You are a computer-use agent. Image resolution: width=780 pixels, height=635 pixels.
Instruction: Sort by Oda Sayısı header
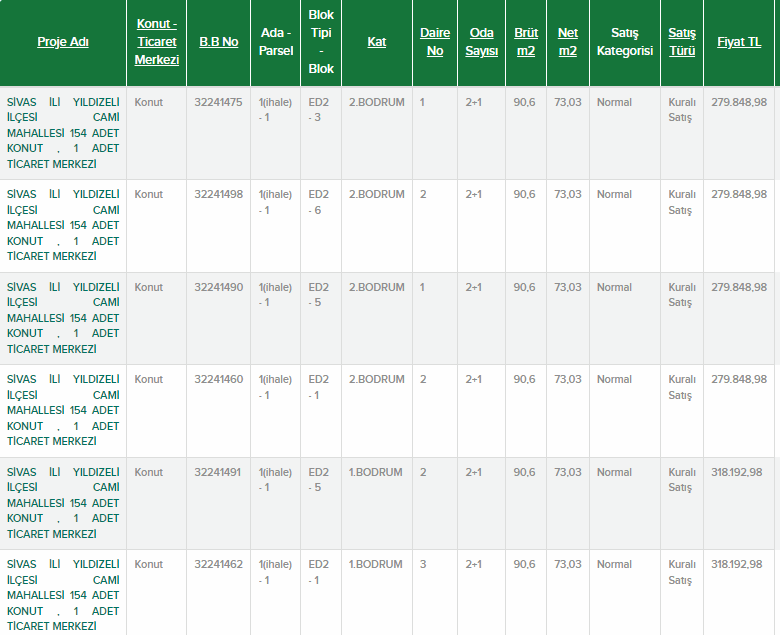[x=482, y=42]
